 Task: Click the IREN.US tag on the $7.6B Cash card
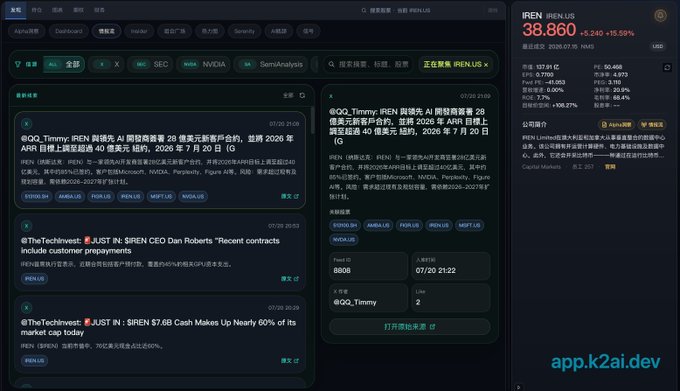coord(34,361)
